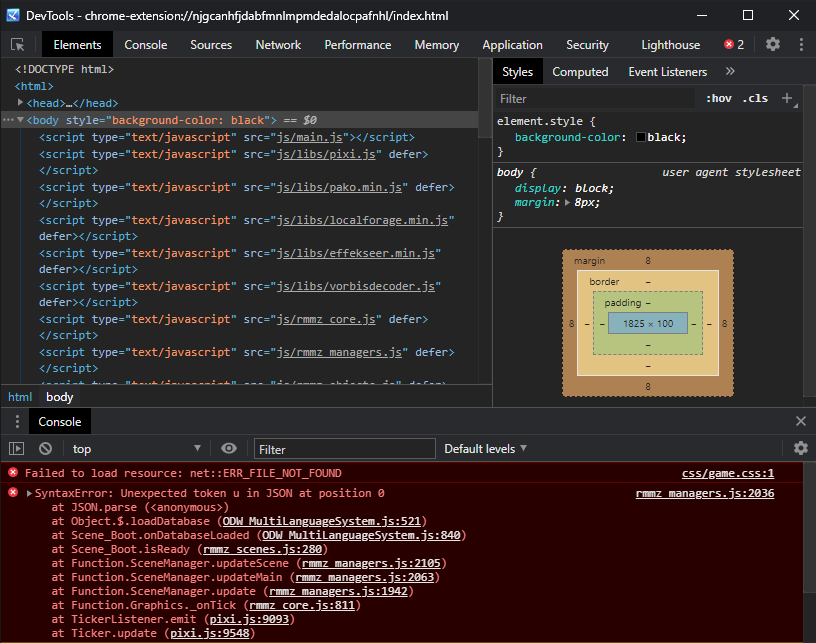This screenshot has width=816, height=643.
Task: Add new style rule plus icon
Action: pyautogui.click(x=787, y=98)
